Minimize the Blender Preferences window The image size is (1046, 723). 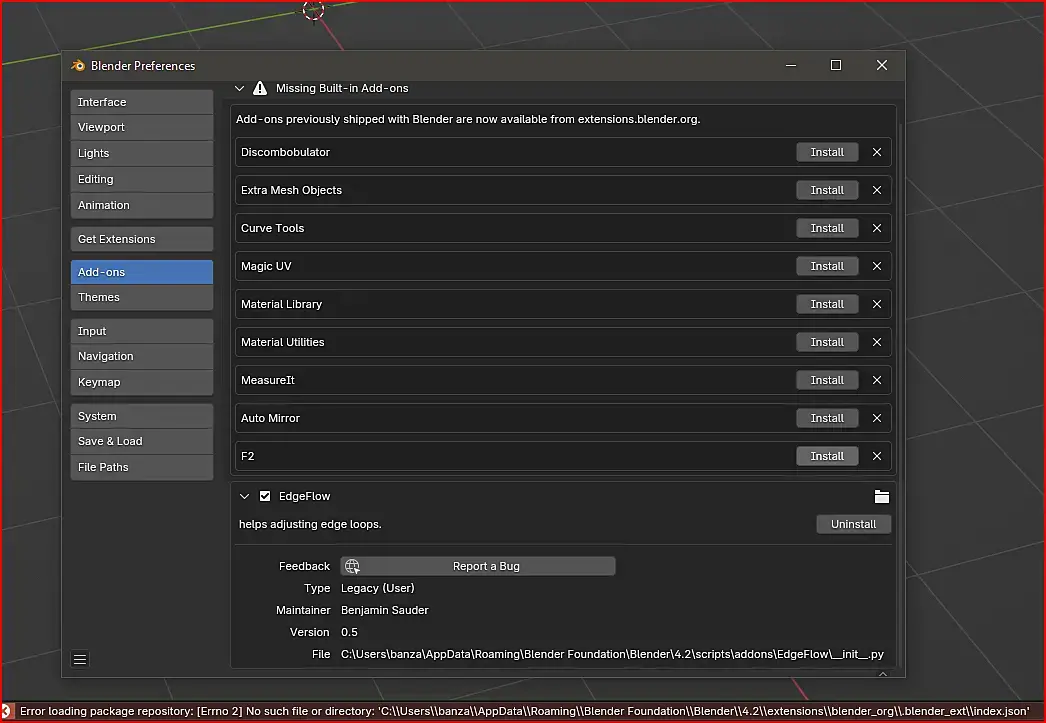(x=791, y=65)
